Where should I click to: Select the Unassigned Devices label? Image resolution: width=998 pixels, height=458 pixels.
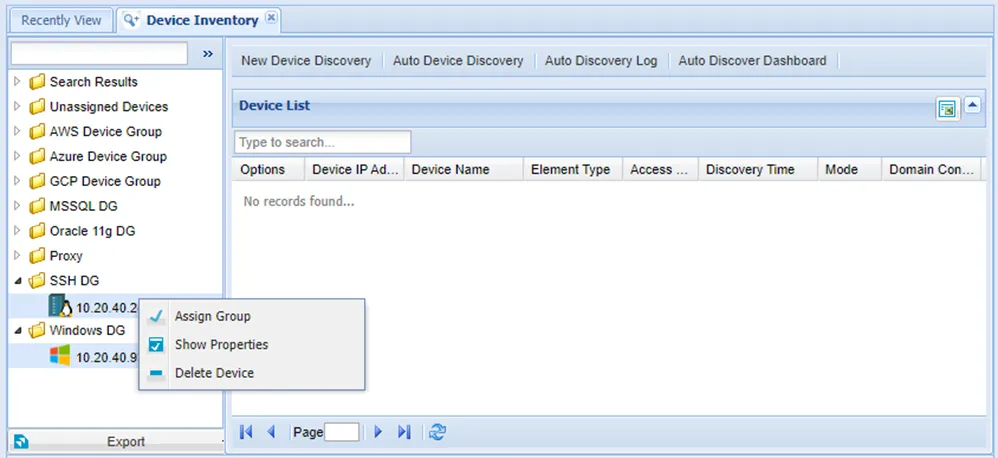coord(109,107)
